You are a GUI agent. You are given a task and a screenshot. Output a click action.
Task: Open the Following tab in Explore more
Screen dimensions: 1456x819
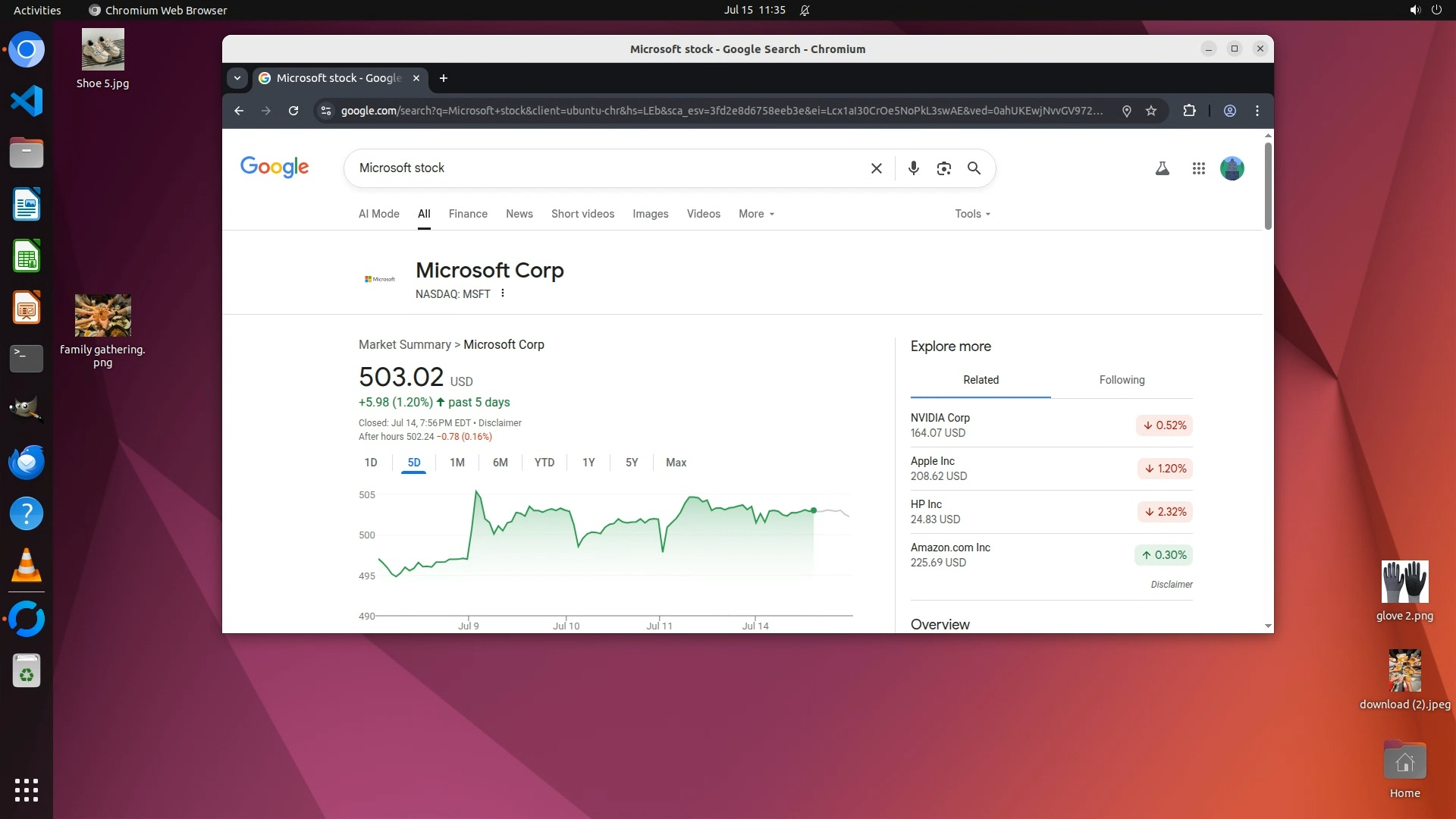tap(1122, 380)
